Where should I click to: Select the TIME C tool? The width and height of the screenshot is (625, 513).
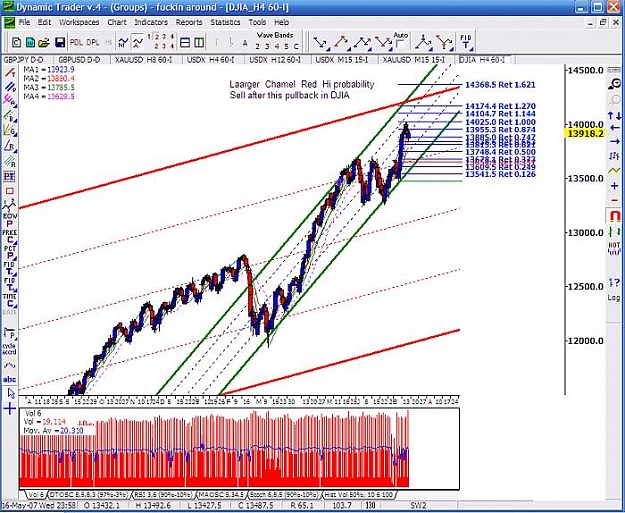10,301
